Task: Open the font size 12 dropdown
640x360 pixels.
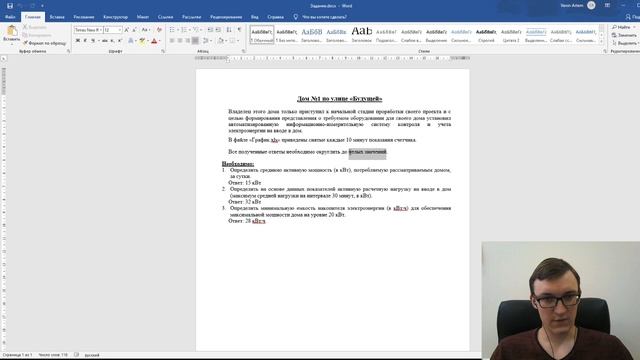Action: pyautogui.click(x=120, y=30)
